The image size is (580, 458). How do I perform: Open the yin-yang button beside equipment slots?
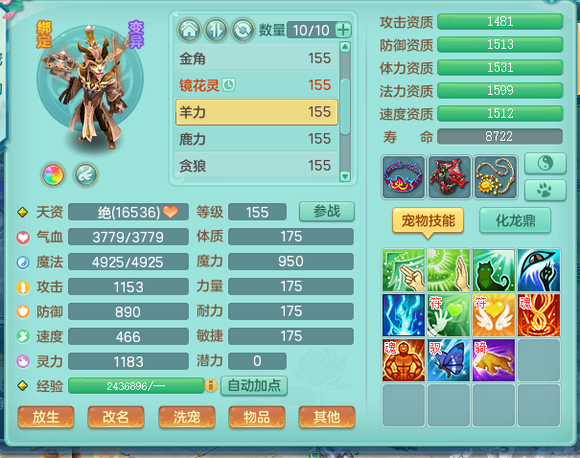(545, 163)
